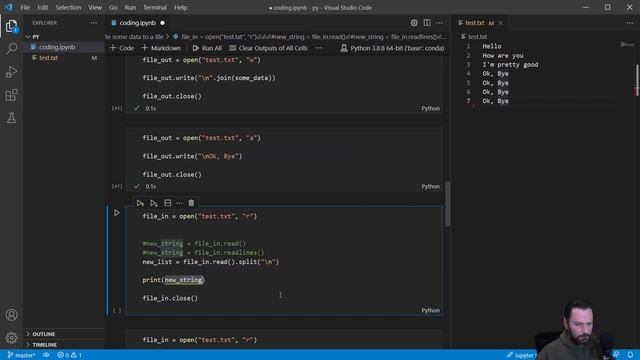Select Python 3.8.8 kernel picker

click(392, 48)
